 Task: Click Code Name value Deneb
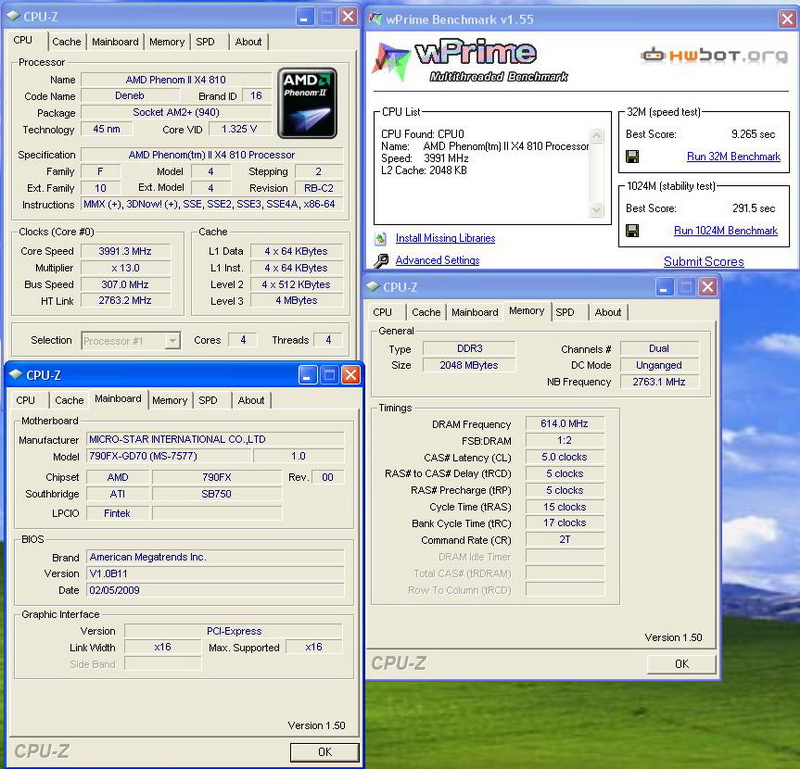point(130,95)
